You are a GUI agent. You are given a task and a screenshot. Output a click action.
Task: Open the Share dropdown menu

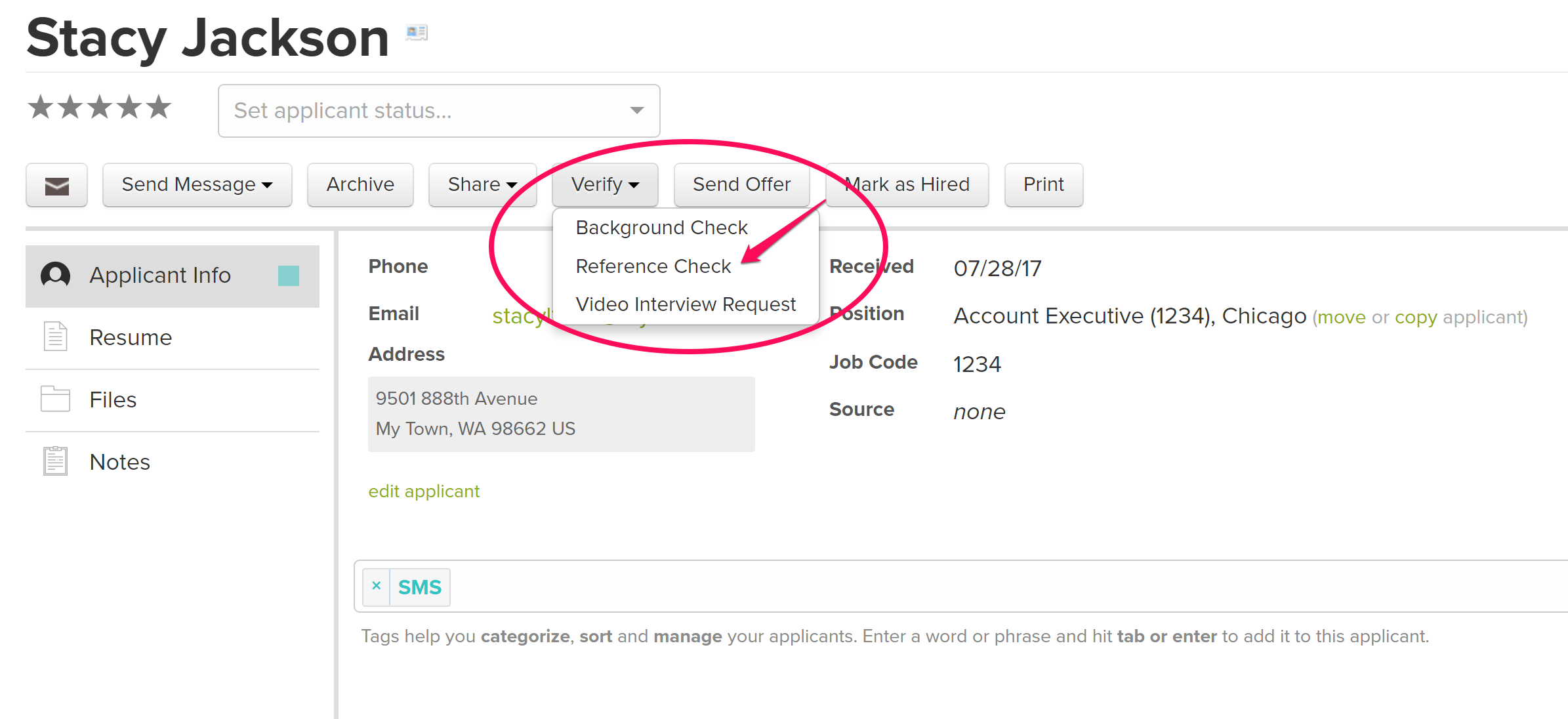click(x=482, y=185)
